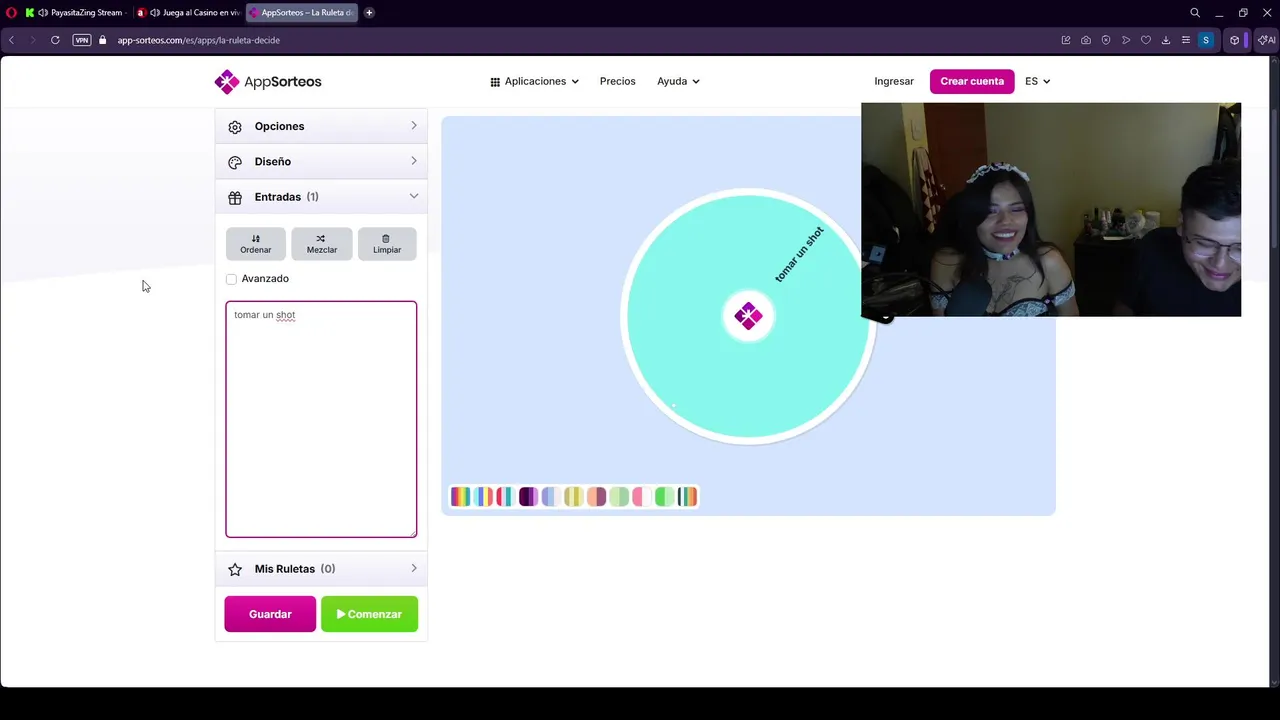This screenshot has height=720, width=1280.
Task: Click into the entries text area
Action: point(321,419)
